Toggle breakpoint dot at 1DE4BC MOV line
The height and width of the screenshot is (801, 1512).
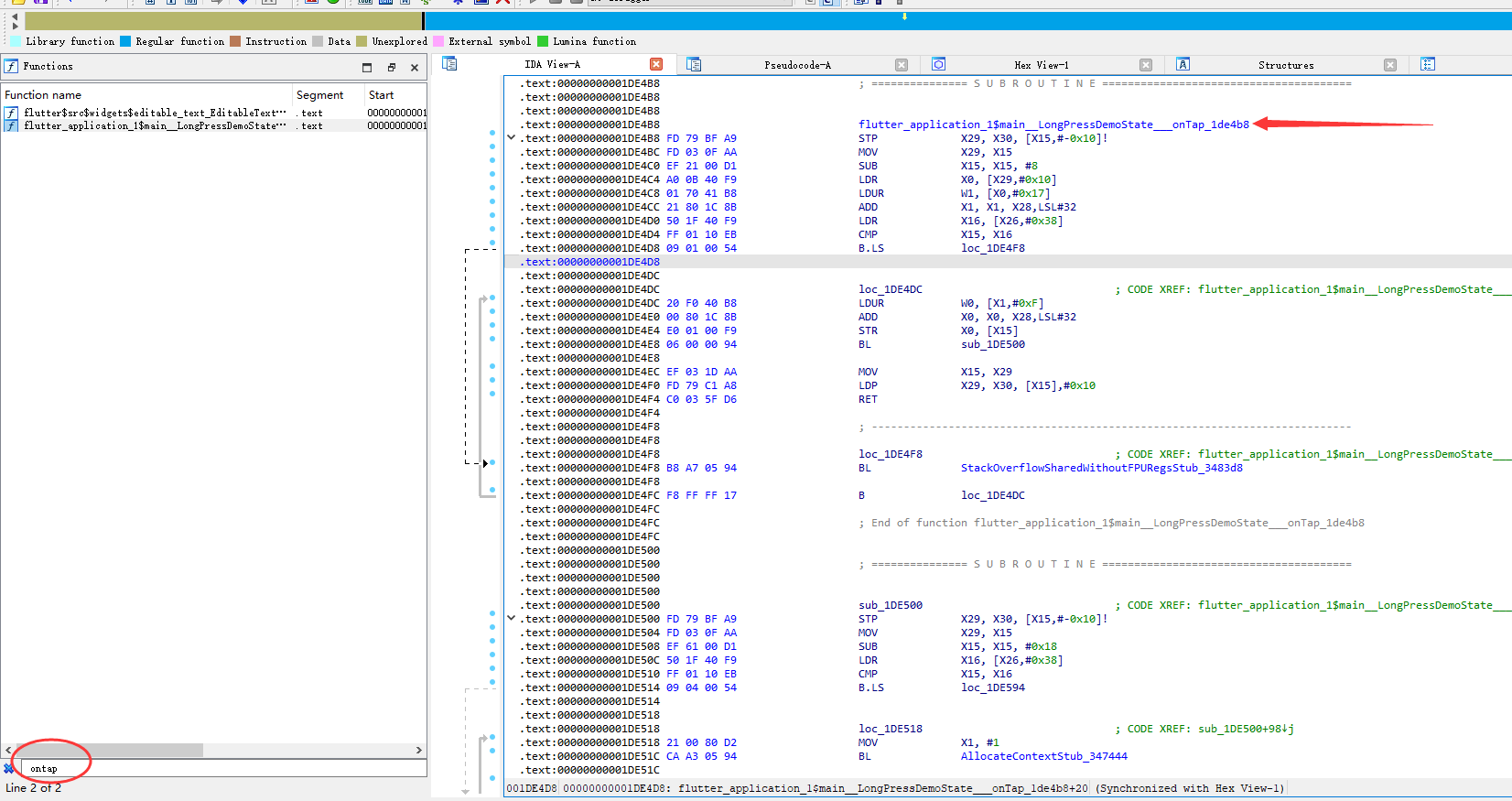(492, 146)
